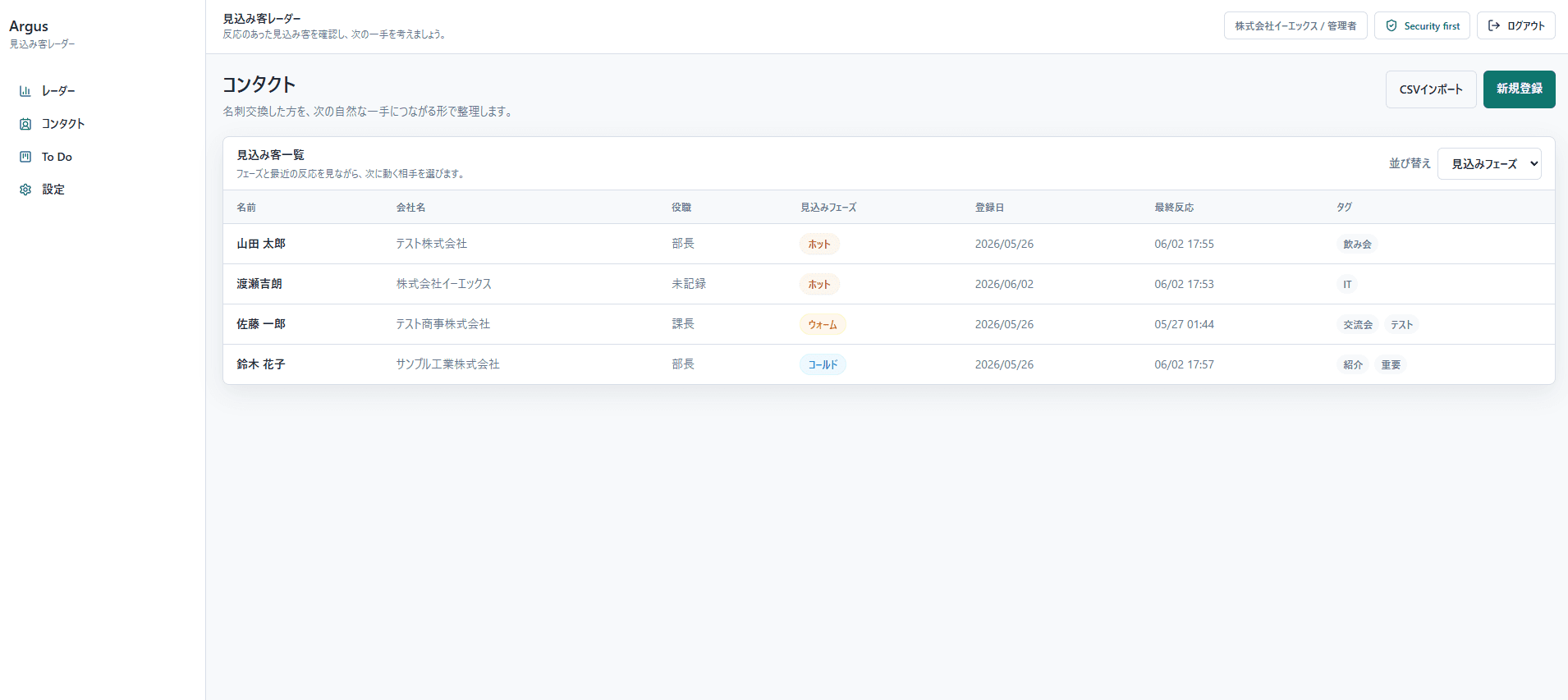Open the レーダー menu item

click(103, 91)
